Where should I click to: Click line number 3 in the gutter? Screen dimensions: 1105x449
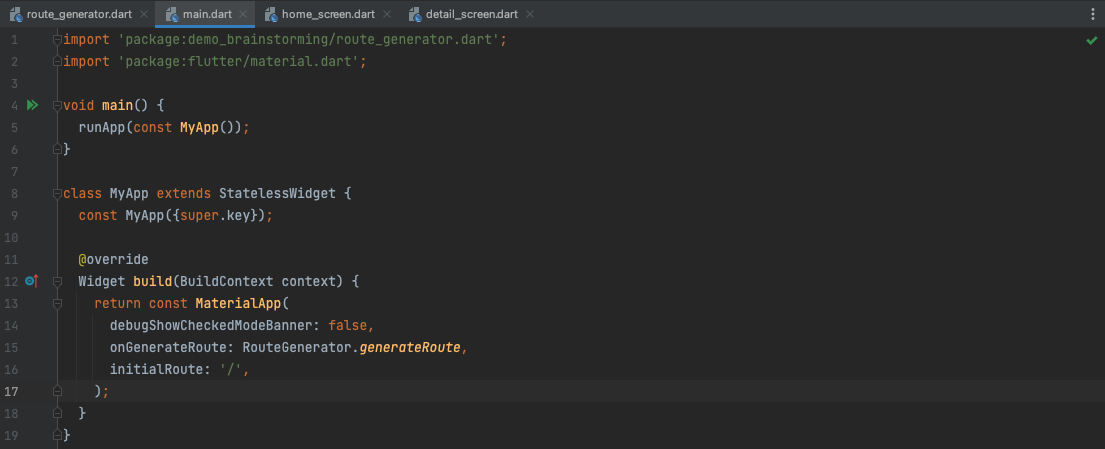[14, 84]
